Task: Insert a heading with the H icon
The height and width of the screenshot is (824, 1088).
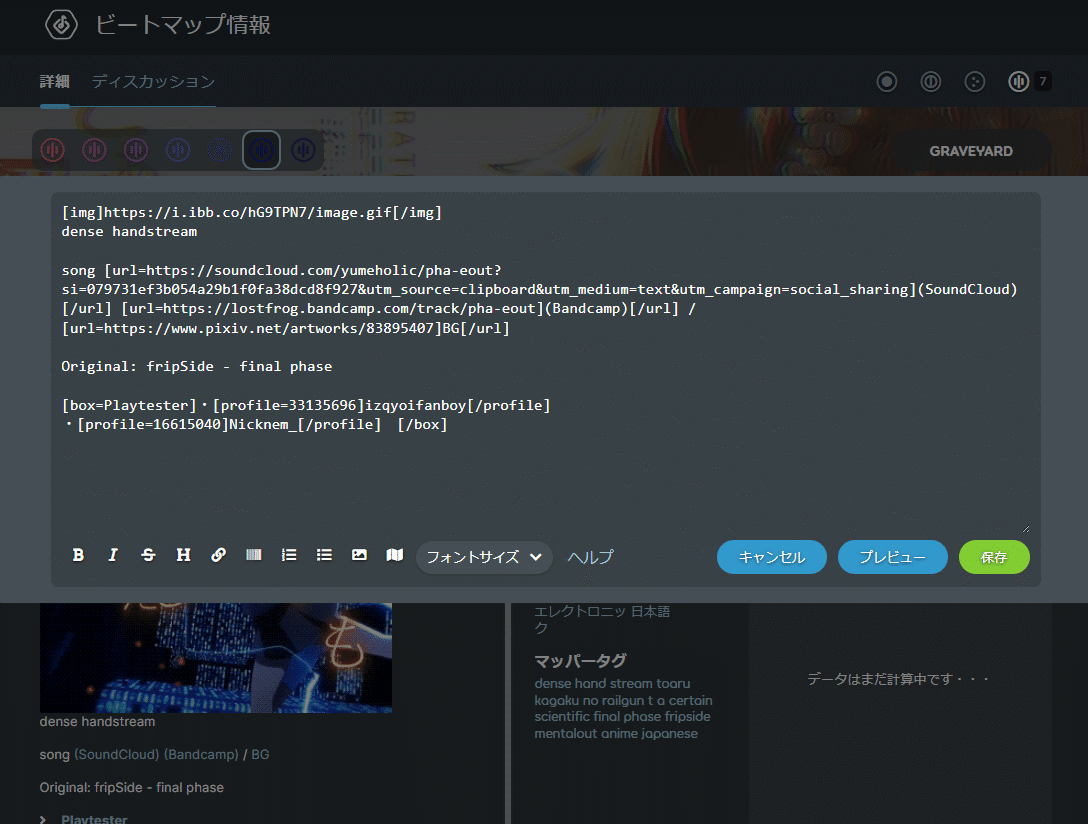Action: [183, 555]
